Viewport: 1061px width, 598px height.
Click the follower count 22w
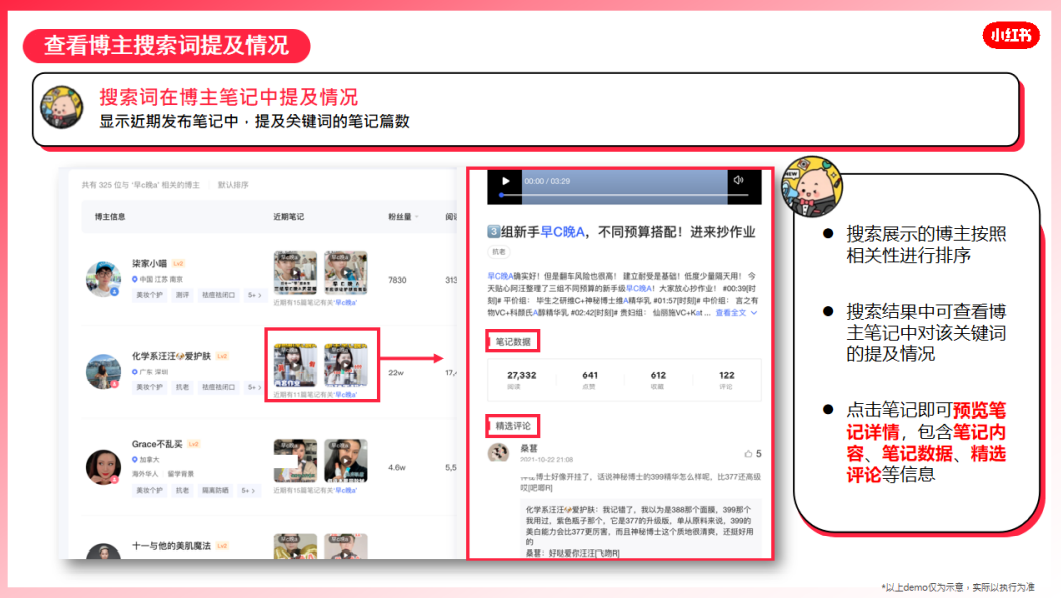(x=396, y=373)
